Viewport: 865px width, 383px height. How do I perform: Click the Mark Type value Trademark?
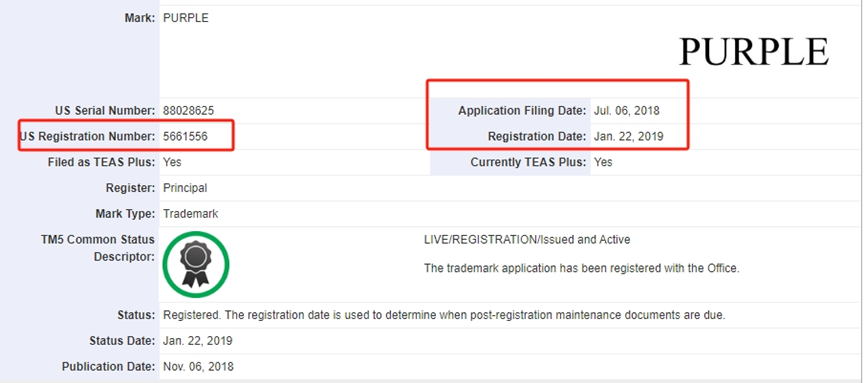[x=191, y=214]
